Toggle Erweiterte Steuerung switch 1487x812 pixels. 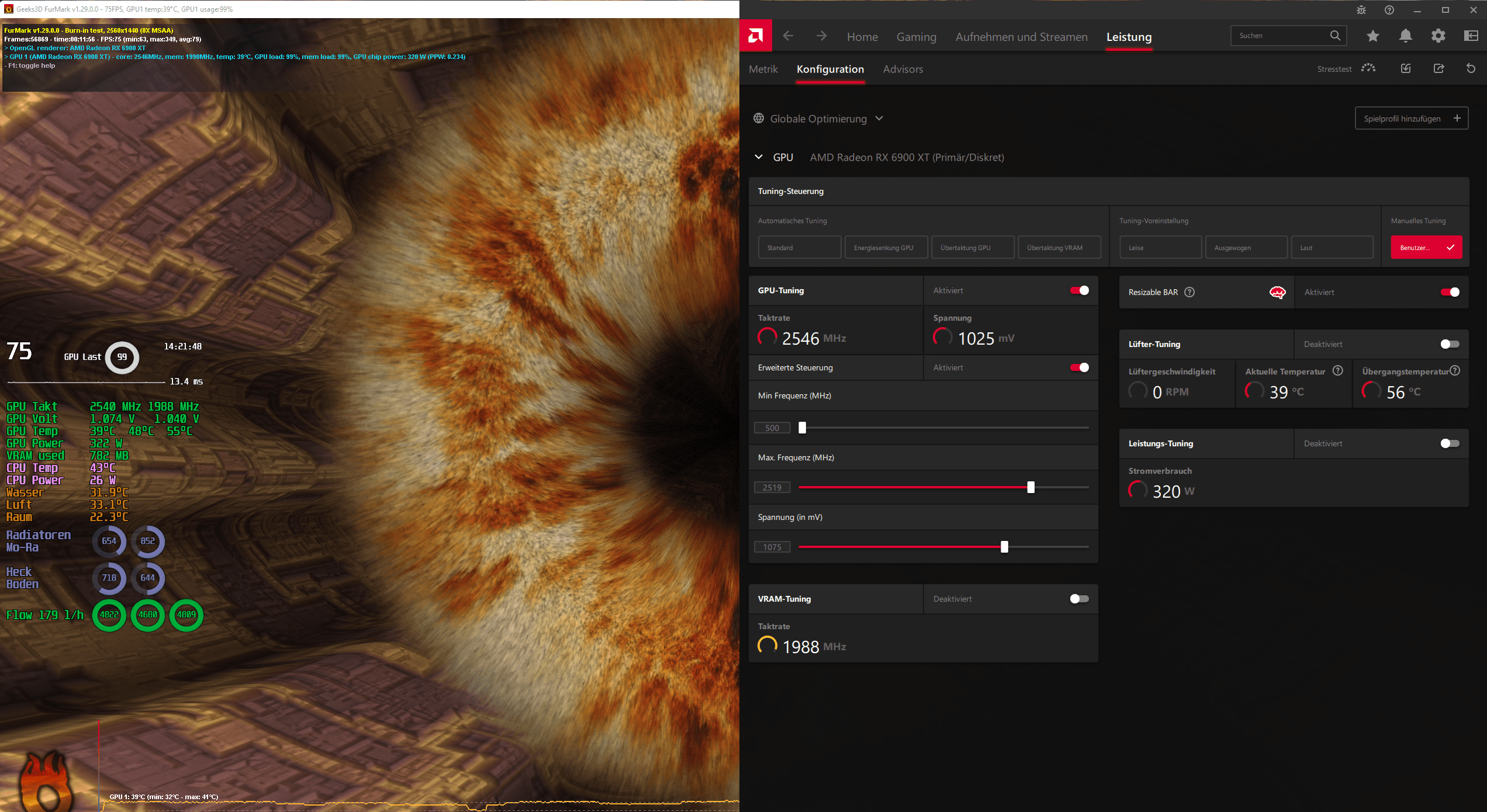[x=1080, y=367]
